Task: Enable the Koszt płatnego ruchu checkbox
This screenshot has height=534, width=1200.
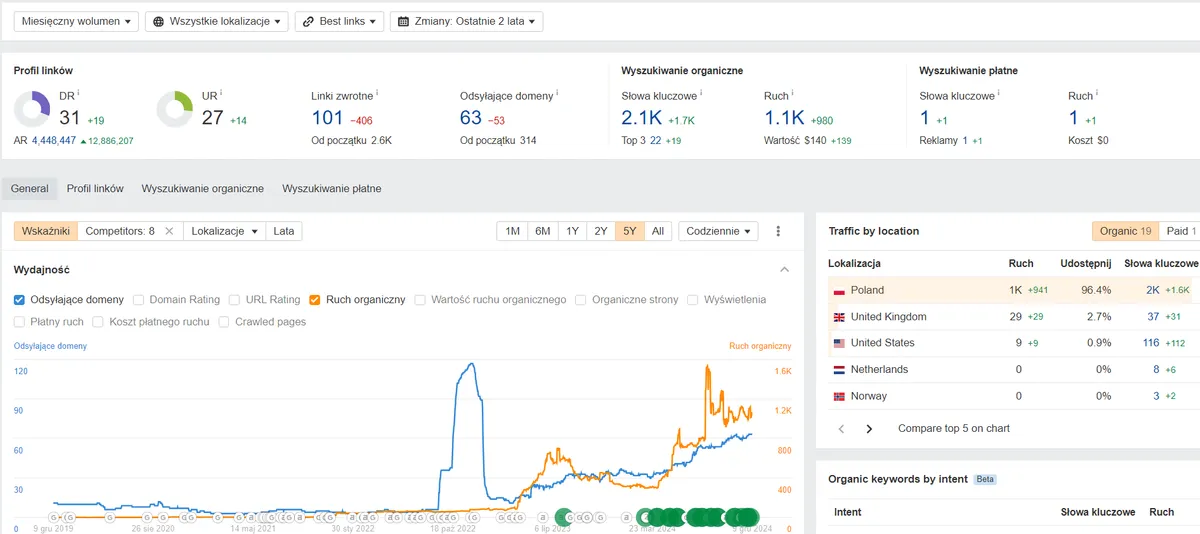Action: 99,322
